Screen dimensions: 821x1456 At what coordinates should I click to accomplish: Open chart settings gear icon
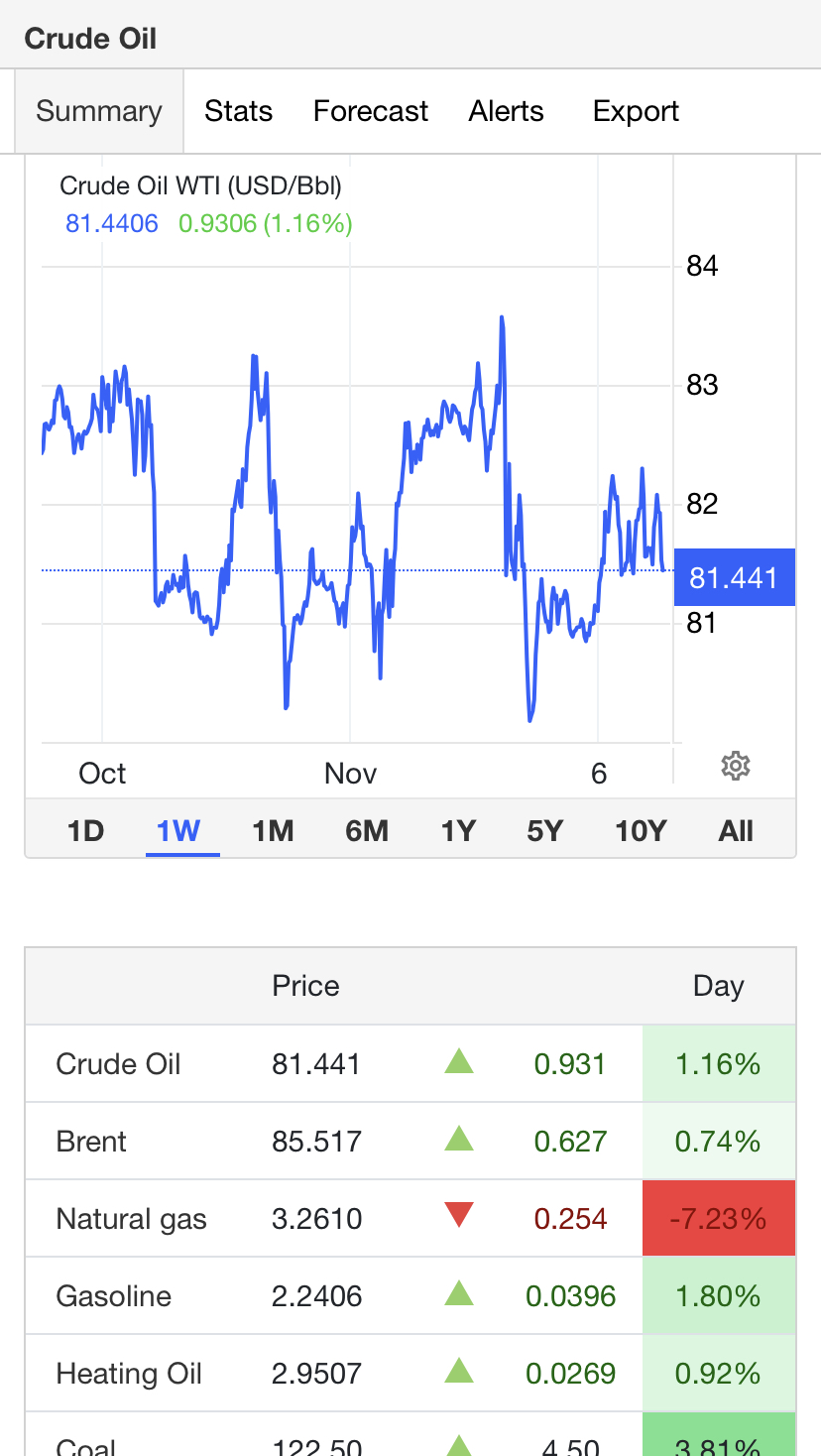point(735,766)
